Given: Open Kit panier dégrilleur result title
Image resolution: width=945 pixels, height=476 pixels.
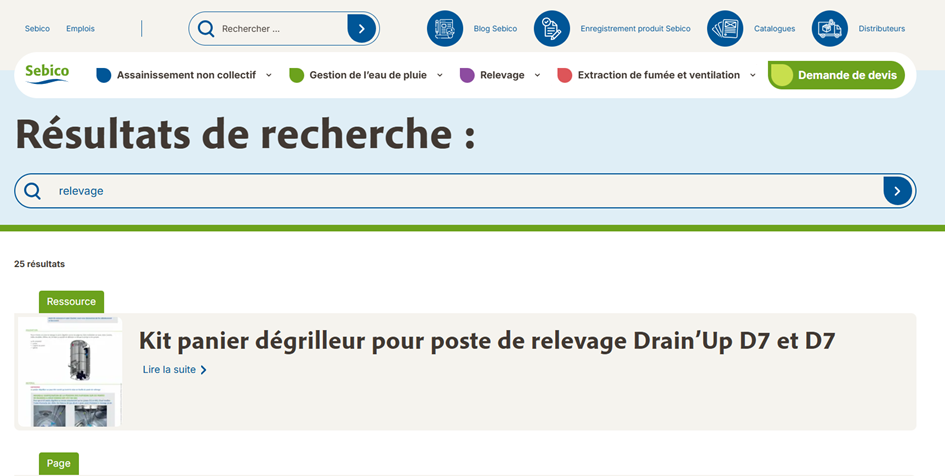Looking at the screenshot, I should pyautogui.click(x=487, y=341).
